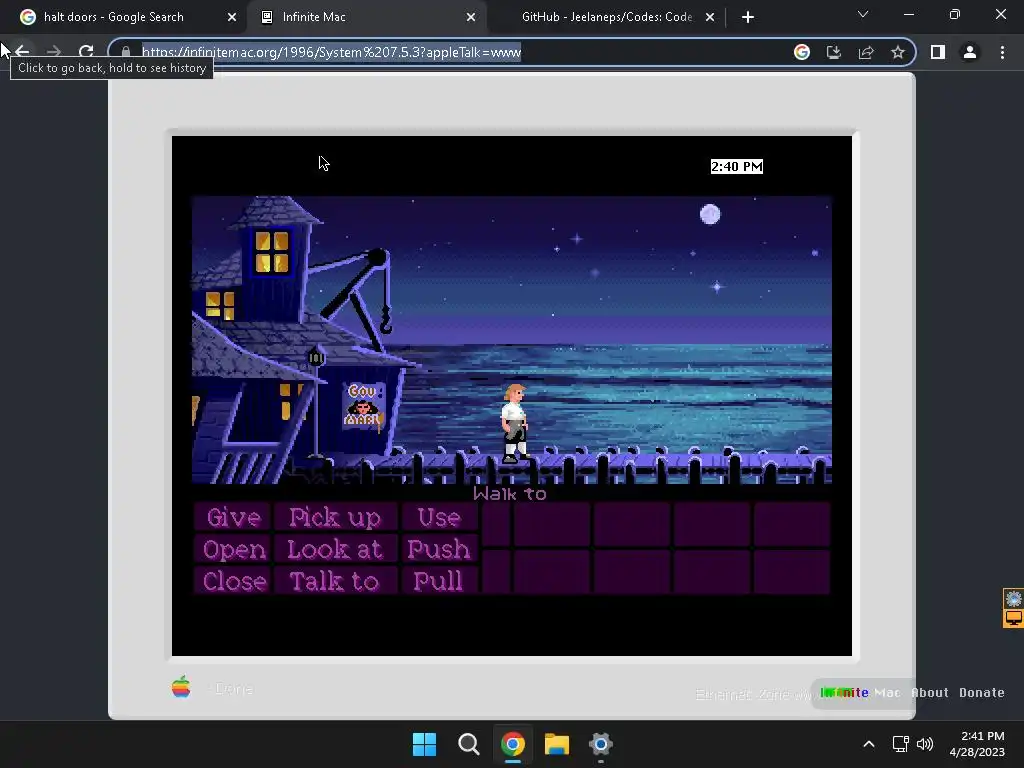Click the browser forward arrow
The height and width of the screenshot is (768, 1024).
coord(54,52)
